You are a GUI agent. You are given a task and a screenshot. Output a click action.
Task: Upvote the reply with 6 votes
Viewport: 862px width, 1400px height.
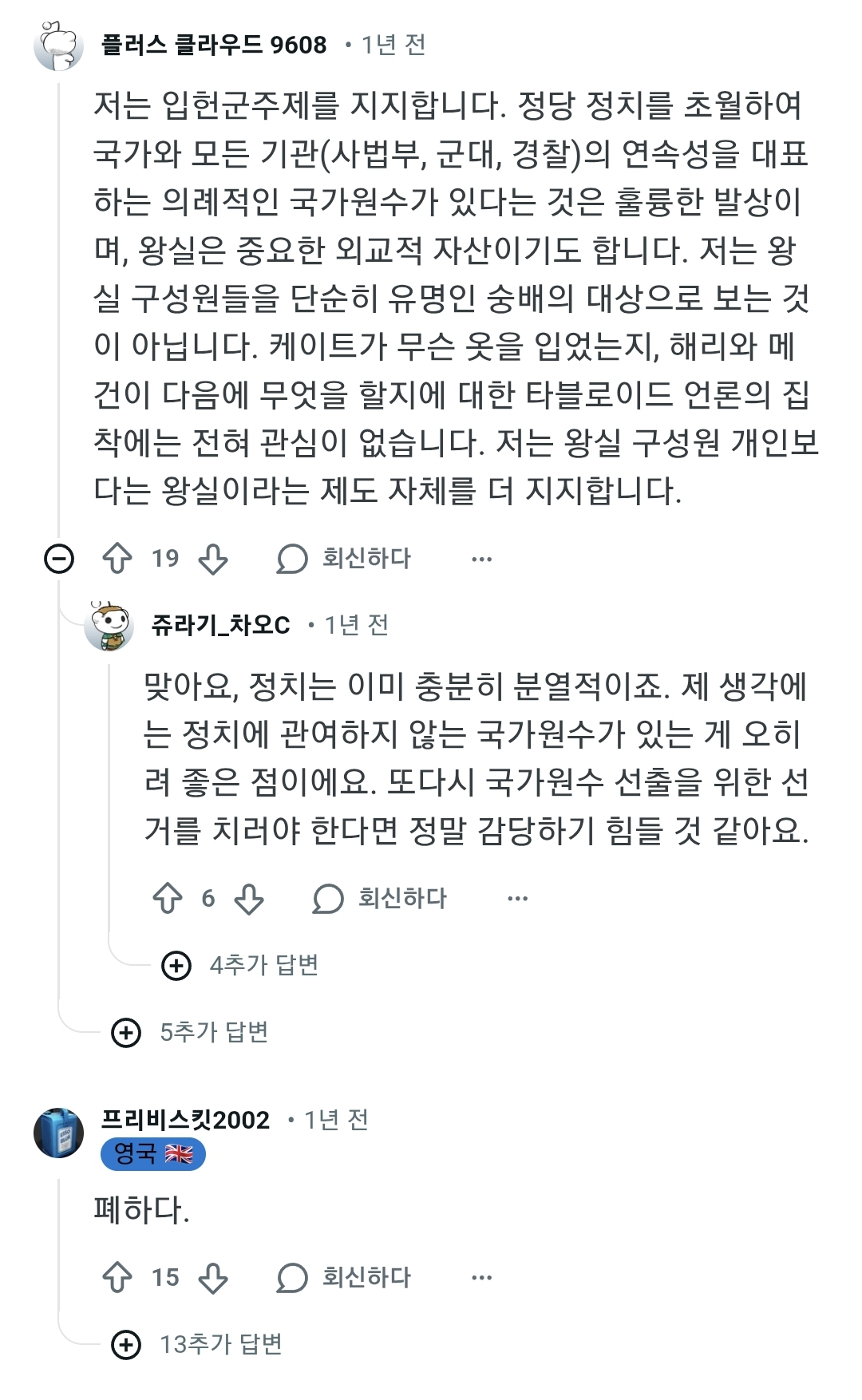point(168,899)
